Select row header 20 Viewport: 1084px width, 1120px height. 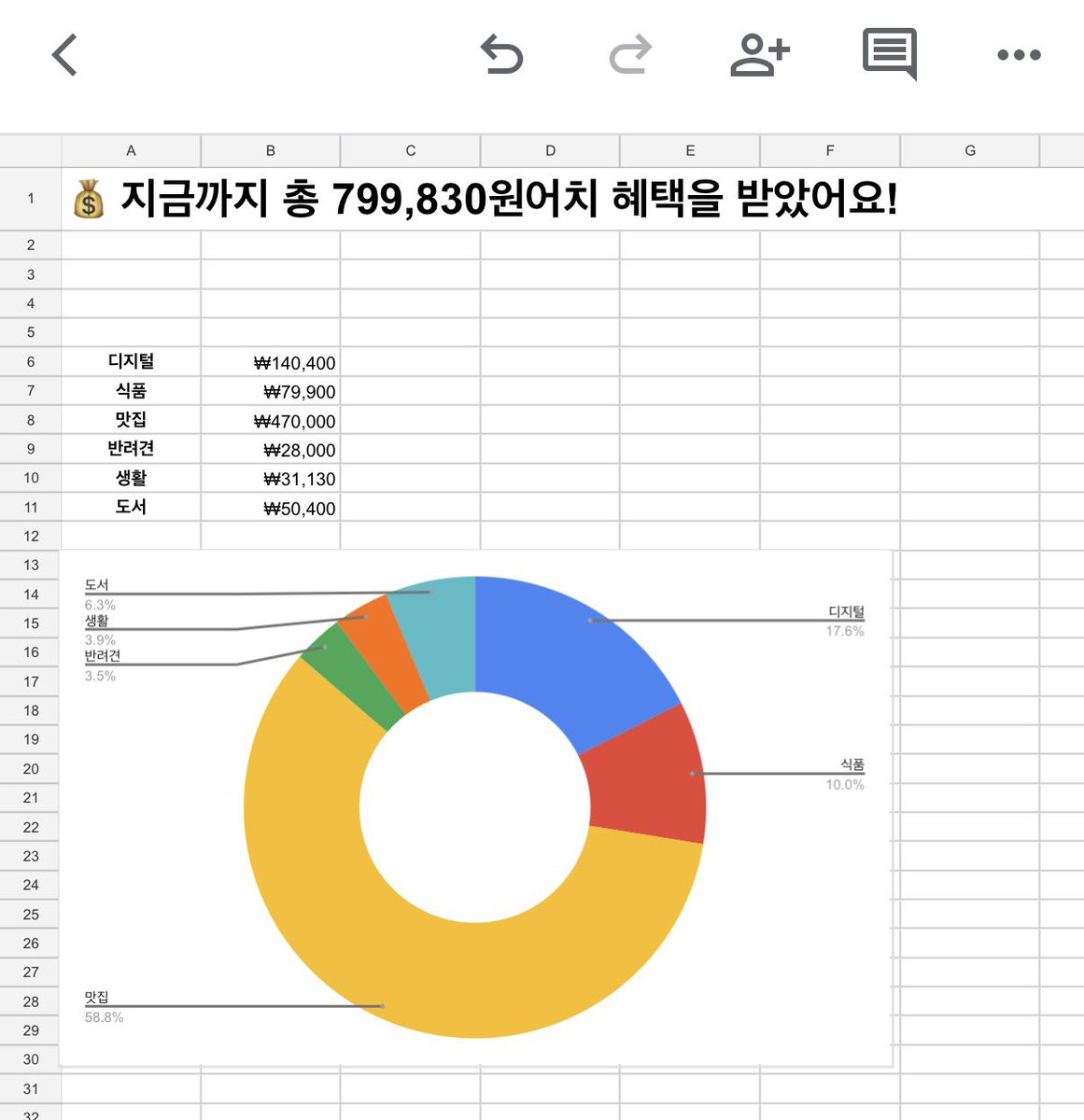31,768
